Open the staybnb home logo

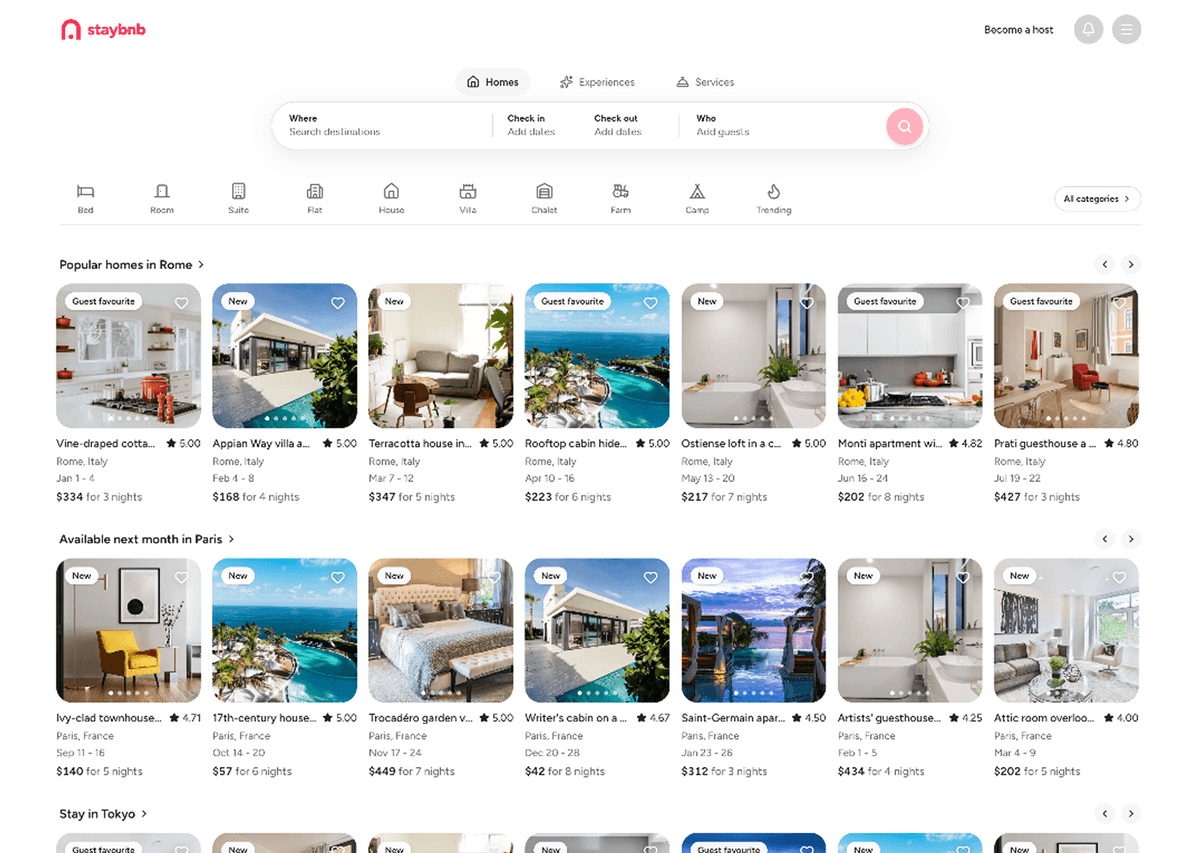point(103,30)
